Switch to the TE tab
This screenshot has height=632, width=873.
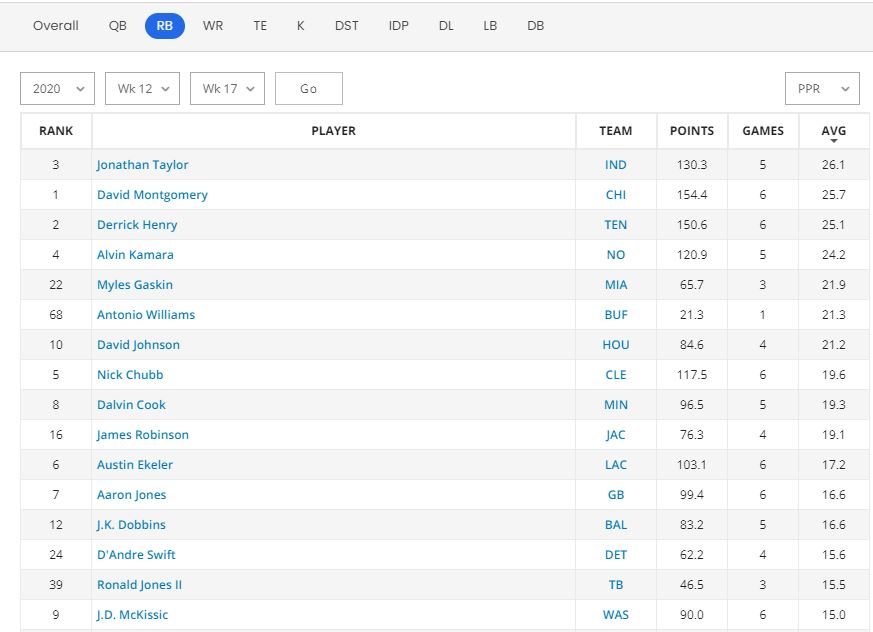pyautogui.click(x=260, y=26)
